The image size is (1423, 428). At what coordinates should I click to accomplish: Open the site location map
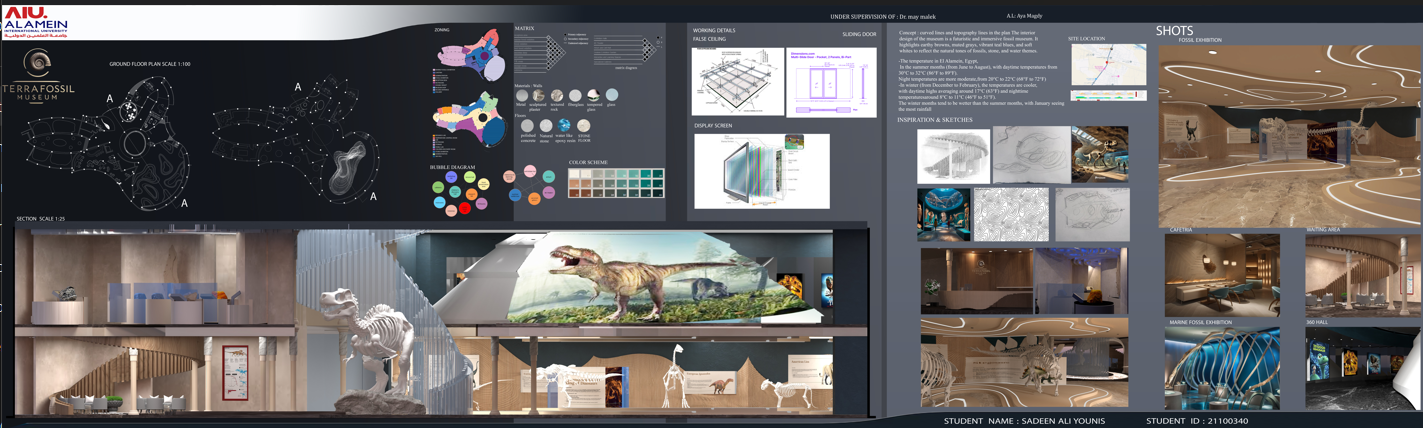coord(1108,64)
